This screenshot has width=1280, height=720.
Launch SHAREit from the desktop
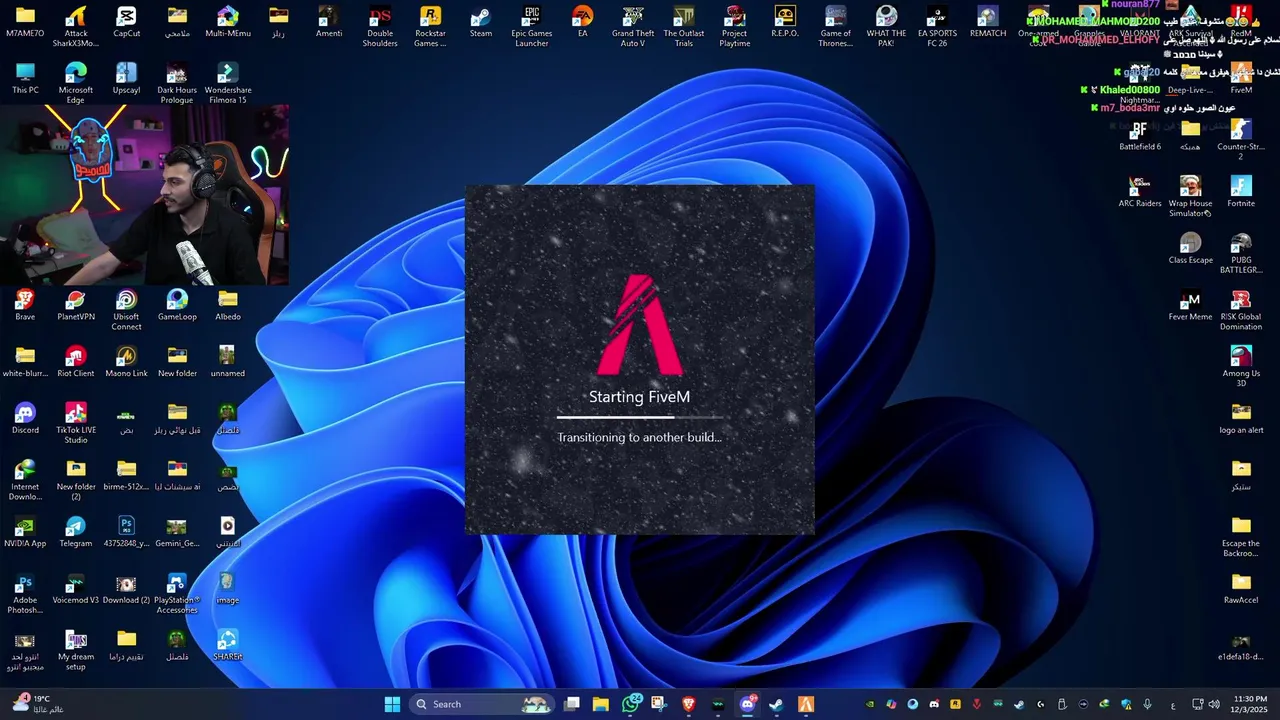(228, 646)
